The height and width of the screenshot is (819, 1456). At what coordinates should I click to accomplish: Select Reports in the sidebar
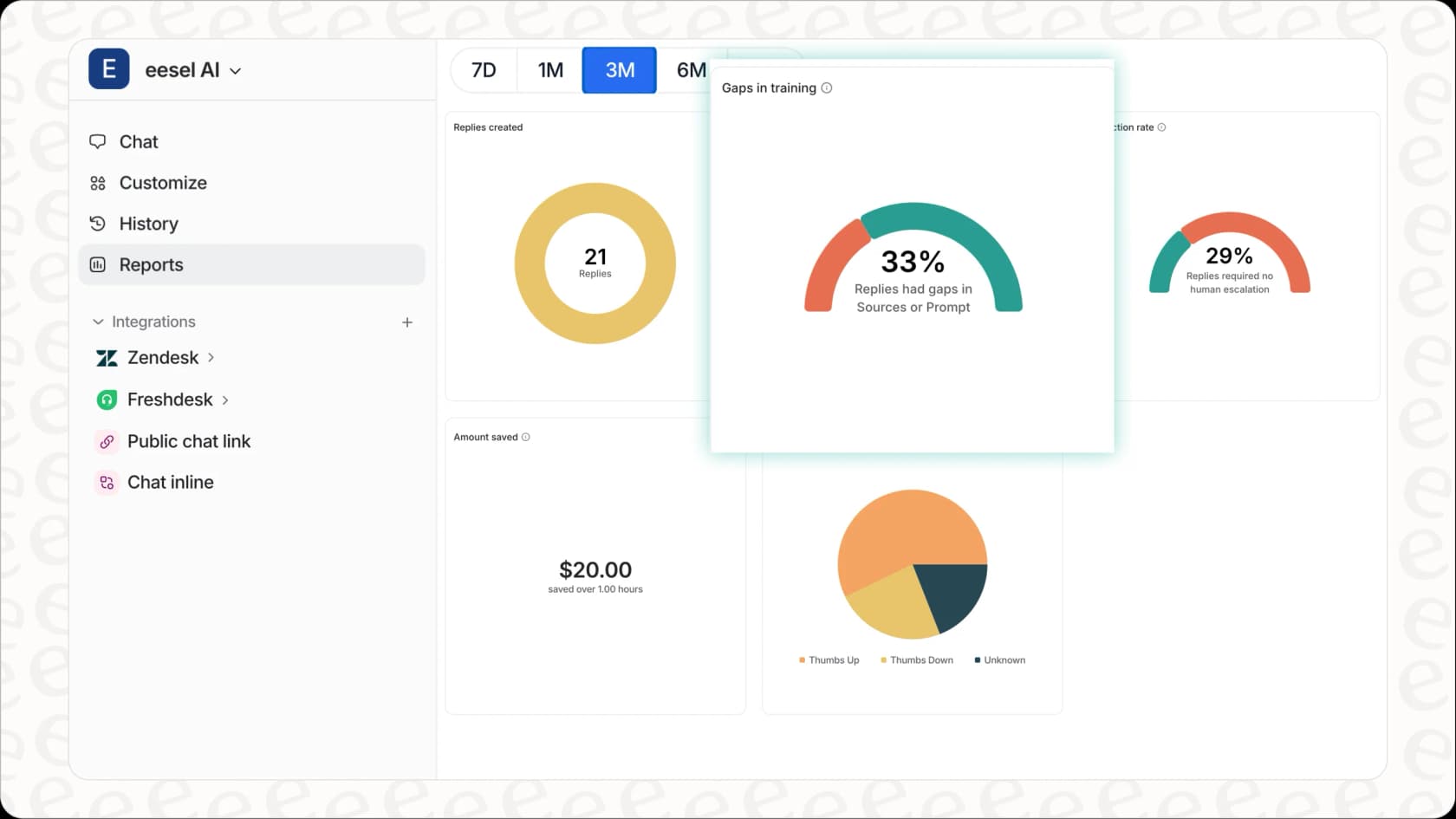click(x=251, y=264)
